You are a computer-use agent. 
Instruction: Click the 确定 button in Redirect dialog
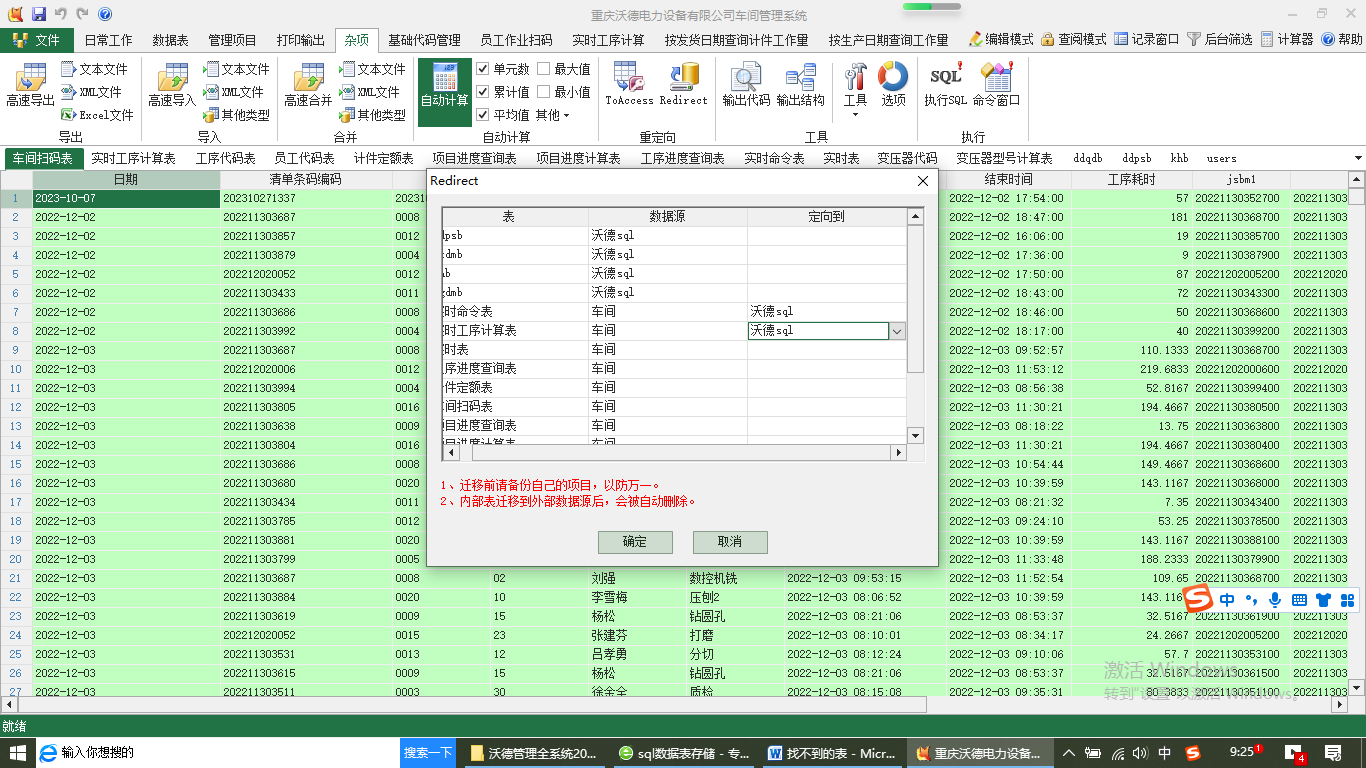pos(635,542)
